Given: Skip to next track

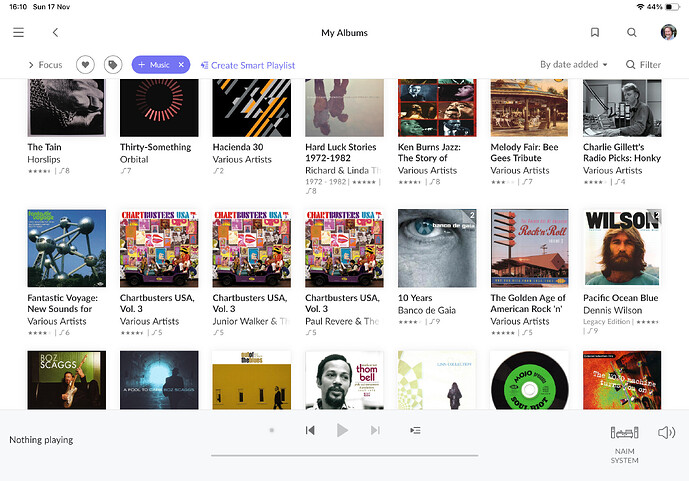Looking at the screenshot, I should (375, 430).
